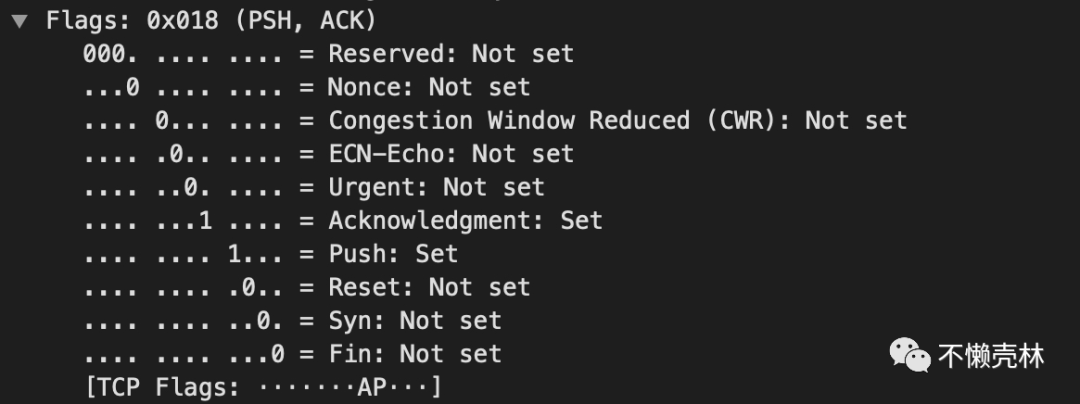Select the TCP Flags summary line
Image resolution: width=1080 pixels, height=404 pixels.
coord(262,387)
